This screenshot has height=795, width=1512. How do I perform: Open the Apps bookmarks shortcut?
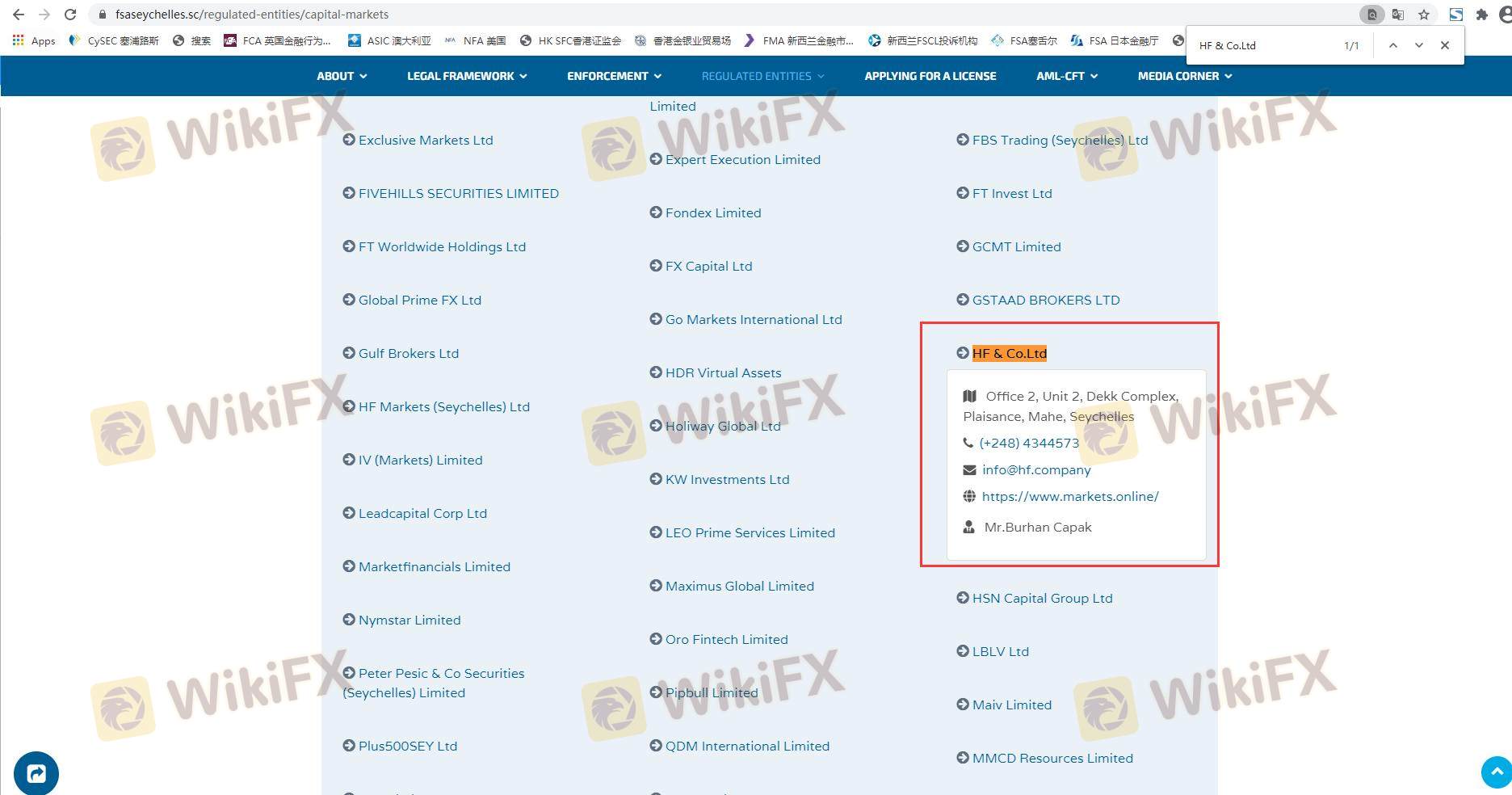34,40
